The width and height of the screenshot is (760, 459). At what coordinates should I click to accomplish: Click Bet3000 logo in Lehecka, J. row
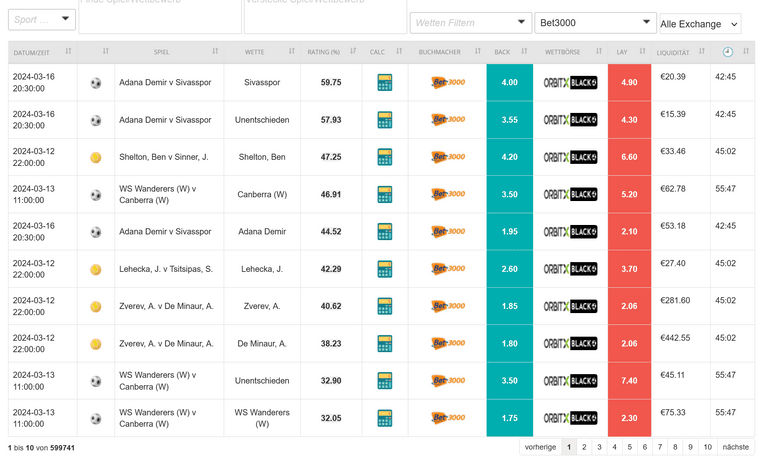tap(448, 269)
